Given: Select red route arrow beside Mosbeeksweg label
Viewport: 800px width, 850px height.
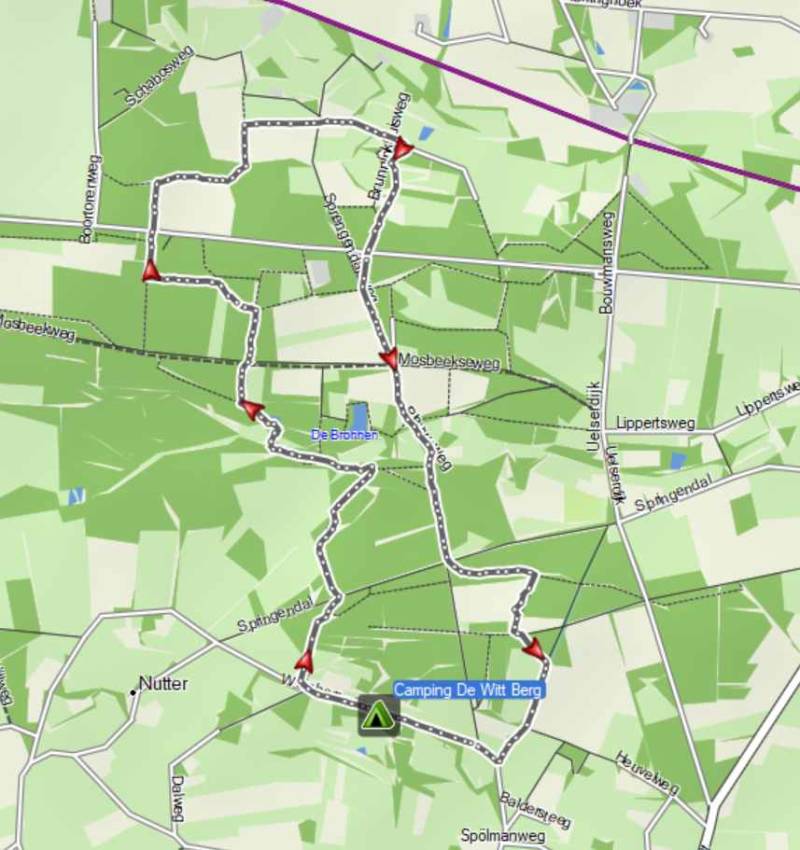Looking at the screenshot, I should [389, 358].
